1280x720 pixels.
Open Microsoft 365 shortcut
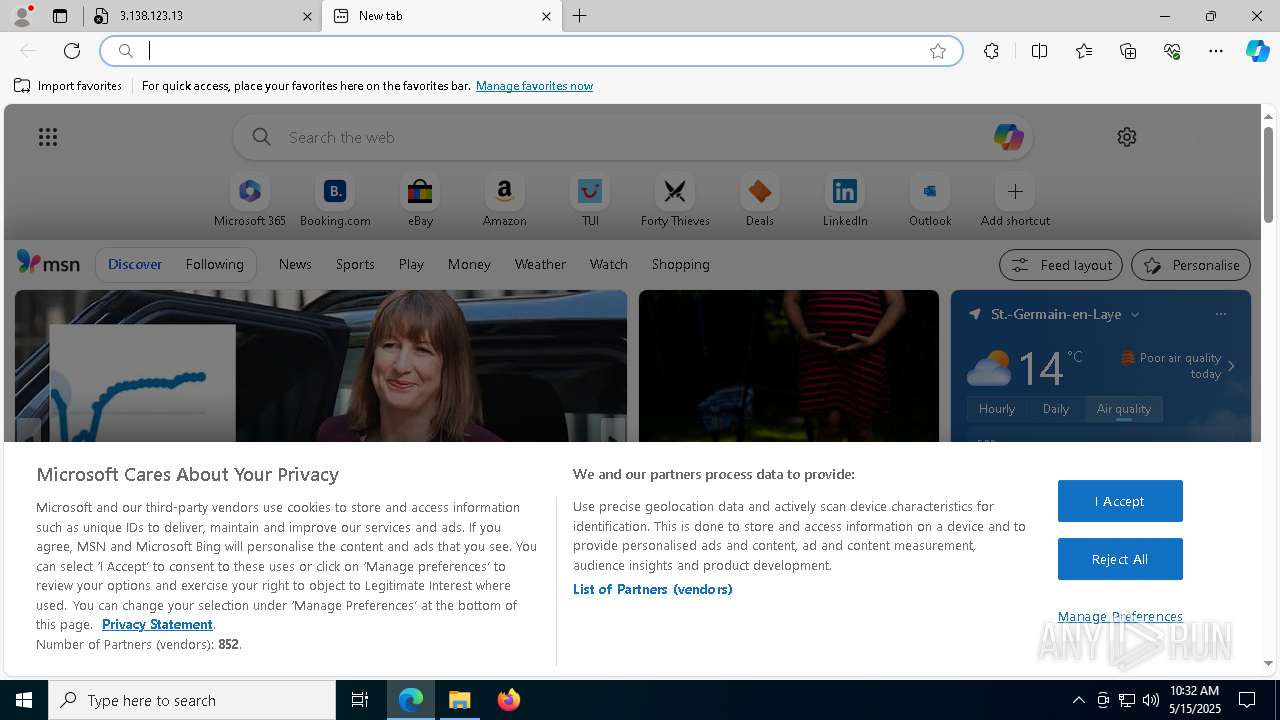[x=250, y=201]
